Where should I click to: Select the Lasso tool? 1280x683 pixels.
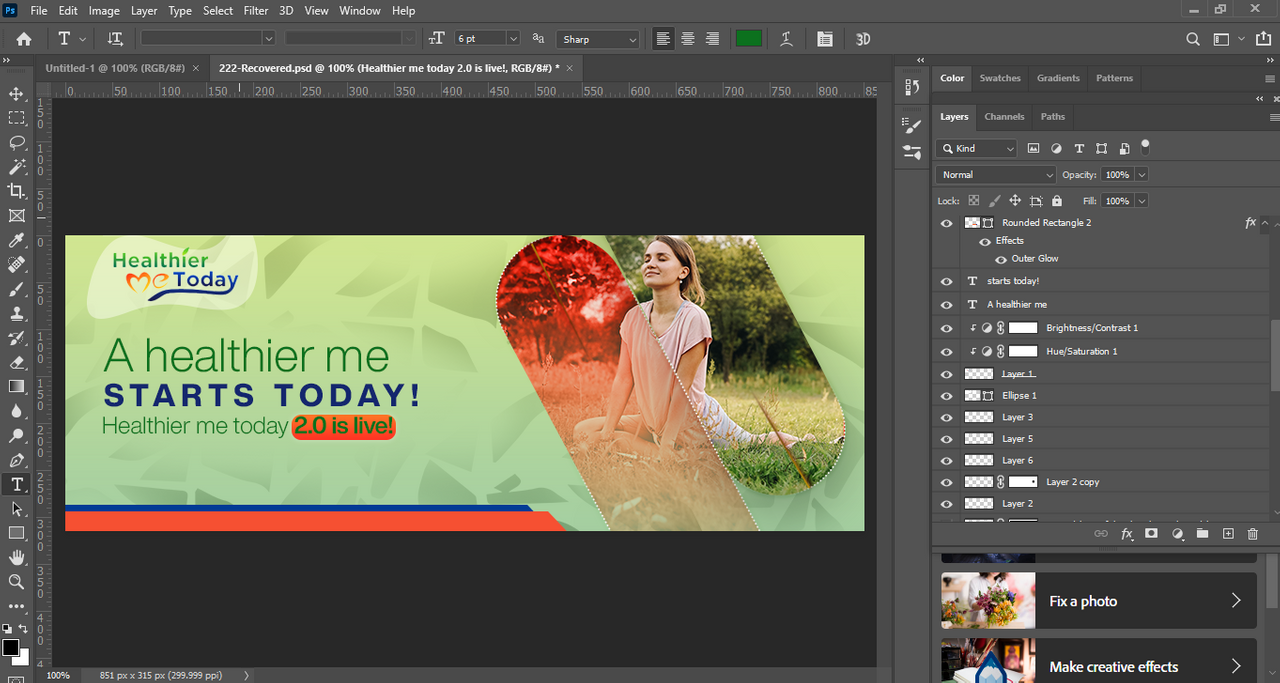(x=17, y=142)
